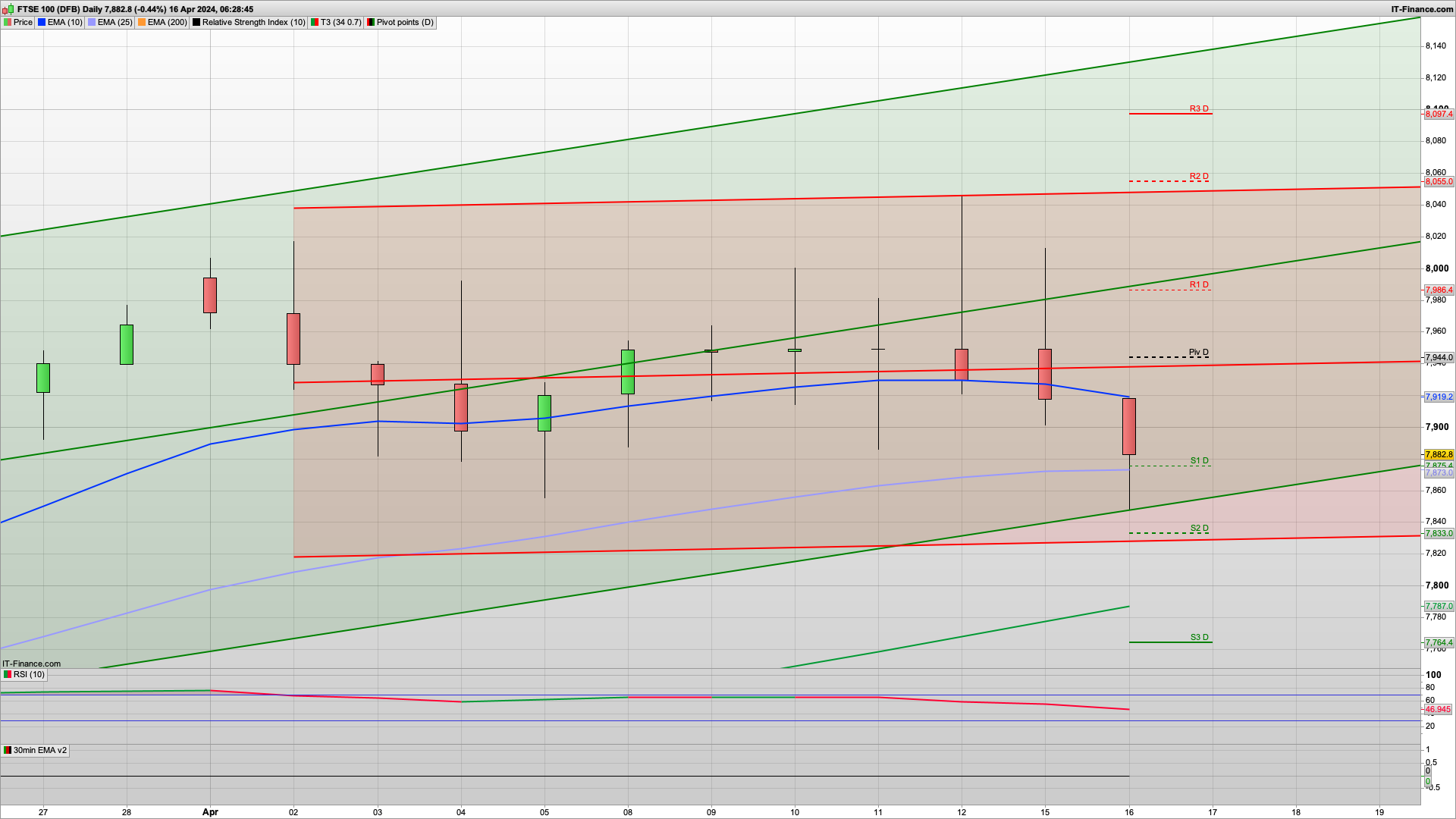
Task: Click the 7,764.4 price tag on axis
Action: tap(1439, 642)
